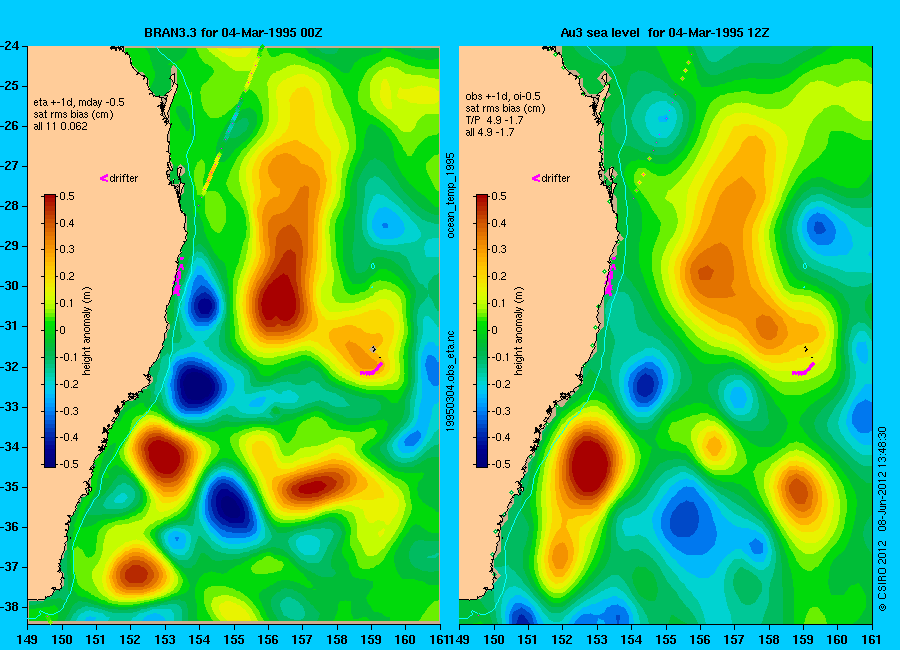Click the "-0.3" tick on the right colour bar
This screenshot has width=900, height=650.
(500, 411)
